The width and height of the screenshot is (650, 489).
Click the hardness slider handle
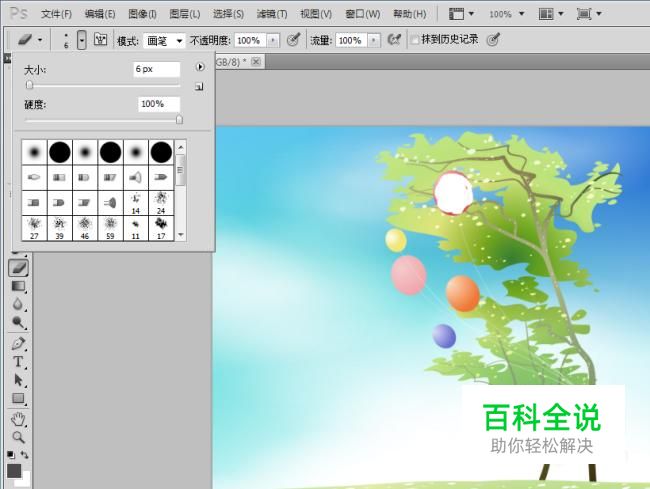[179, 120]
